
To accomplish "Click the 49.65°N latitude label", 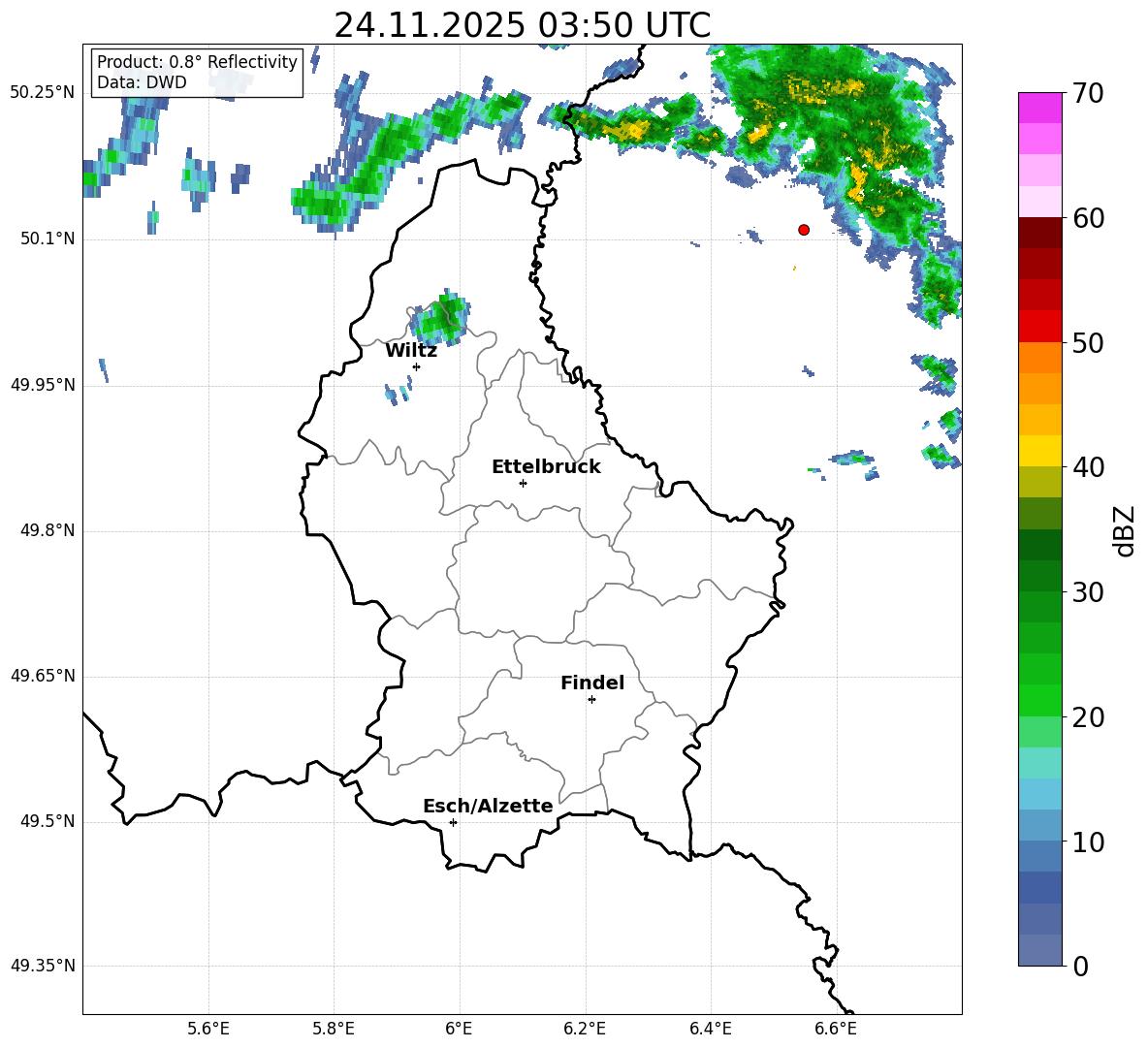I will click(43, 675).
